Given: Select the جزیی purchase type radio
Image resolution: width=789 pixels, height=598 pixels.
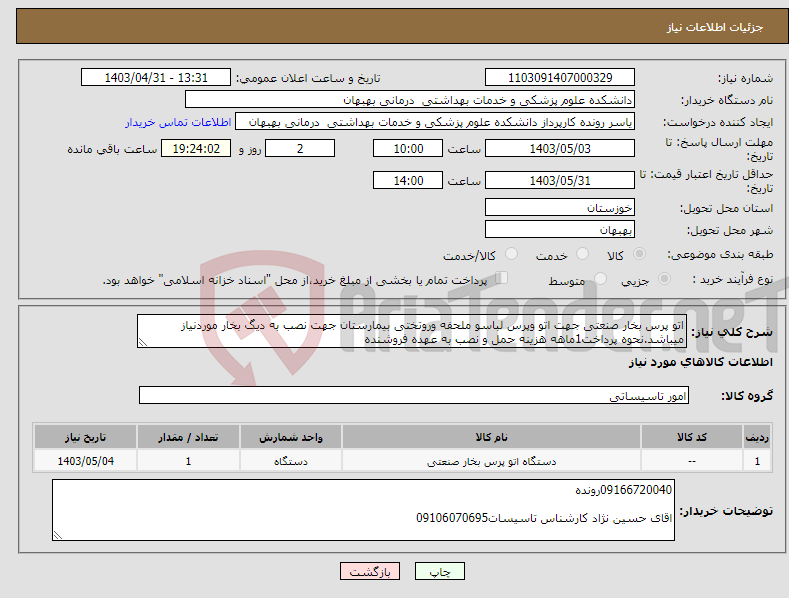Looking at the screenshot, I should point(664,278).
